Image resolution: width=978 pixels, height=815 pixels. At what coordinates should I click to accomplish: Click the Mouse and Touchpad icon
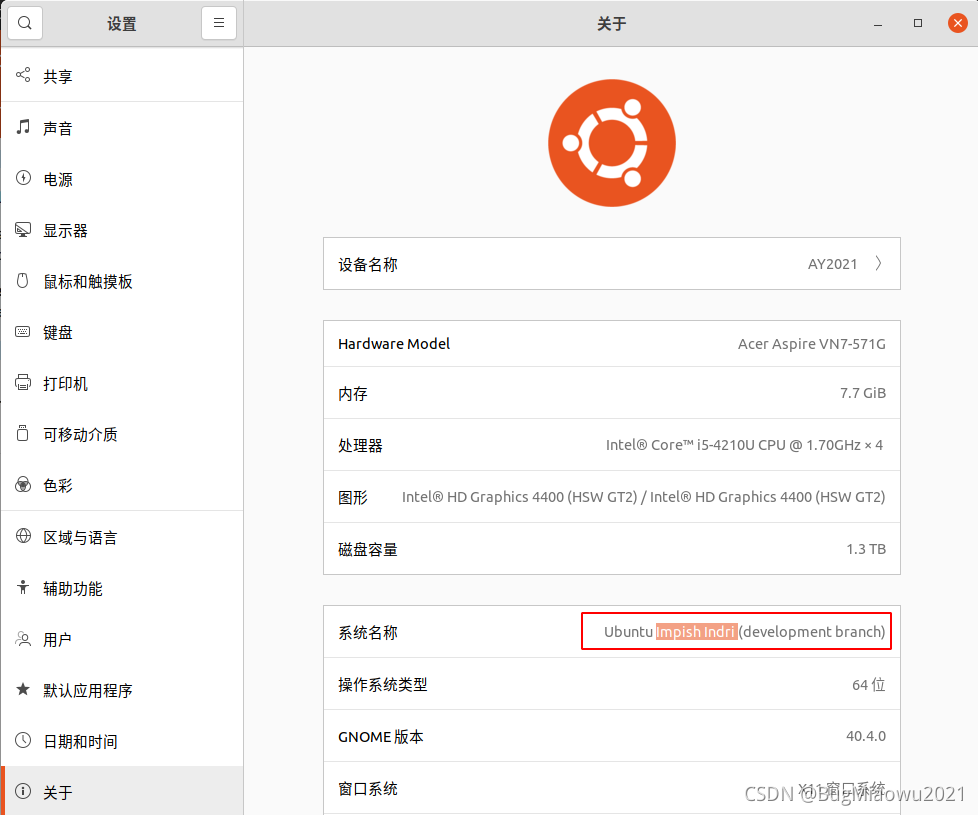[x=23, y=281]
